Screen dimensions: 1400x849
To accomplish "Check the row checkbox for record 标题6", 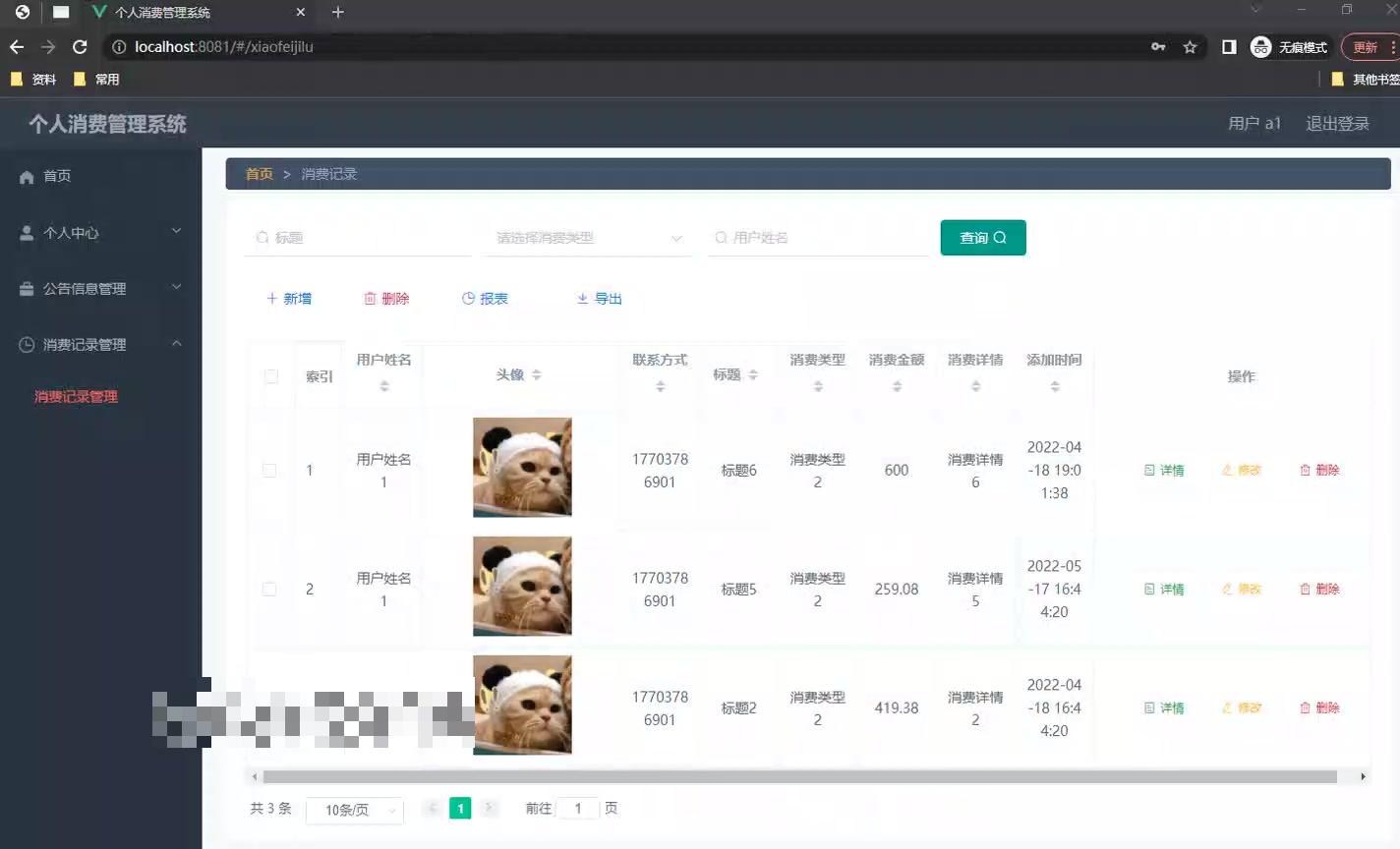I will pos(269,470).
